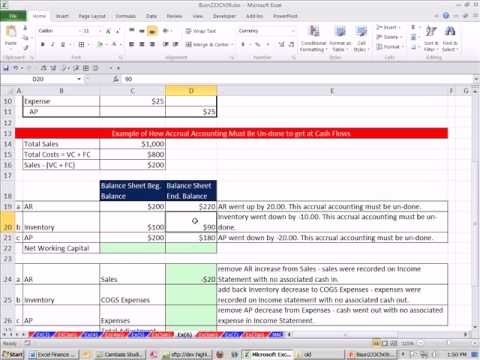Screen dimensions: 480x360
Task: Toggle Middle Align
Action: tap(142, 31)
